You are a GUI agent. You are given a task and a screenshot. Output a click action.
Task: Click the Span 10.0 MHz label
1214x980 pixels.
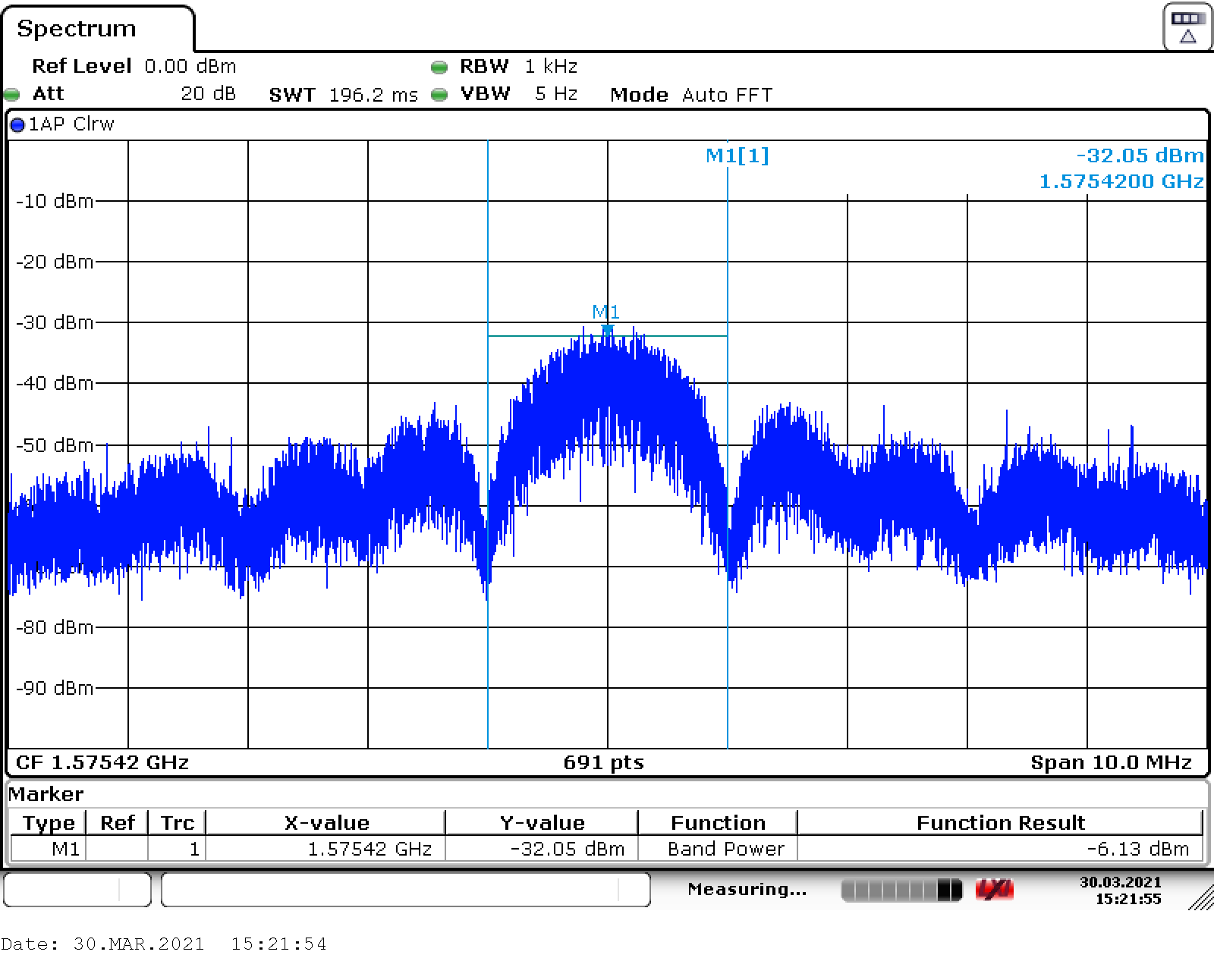[1111, 762]
